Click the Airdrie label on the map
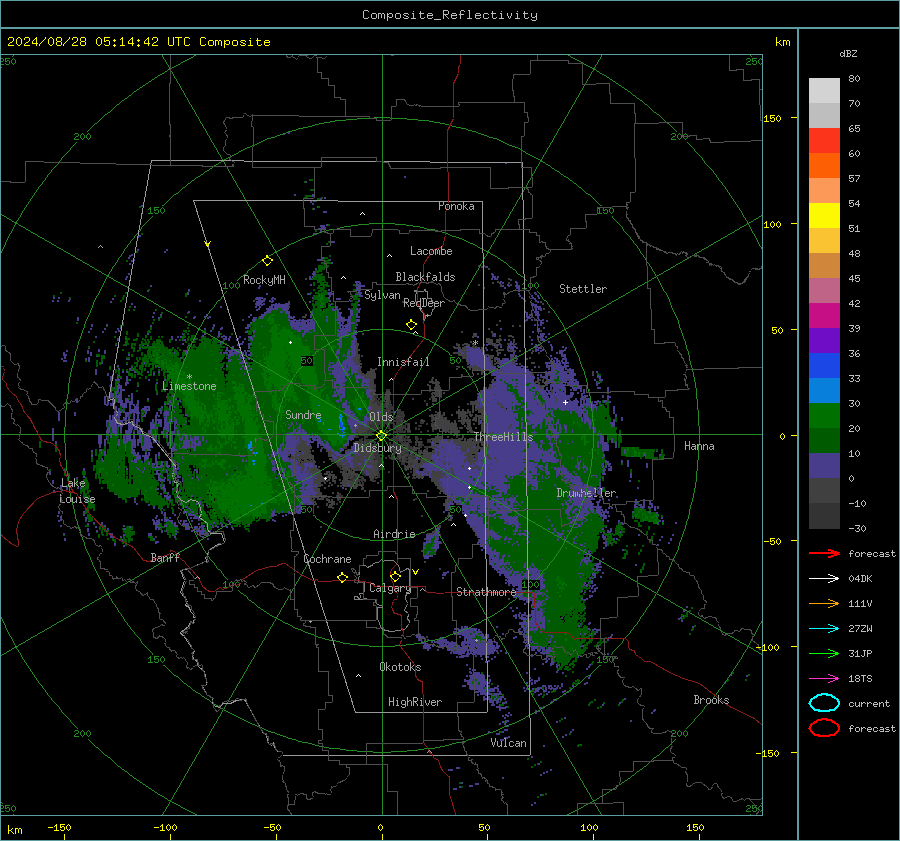 (x=394, y=534)
